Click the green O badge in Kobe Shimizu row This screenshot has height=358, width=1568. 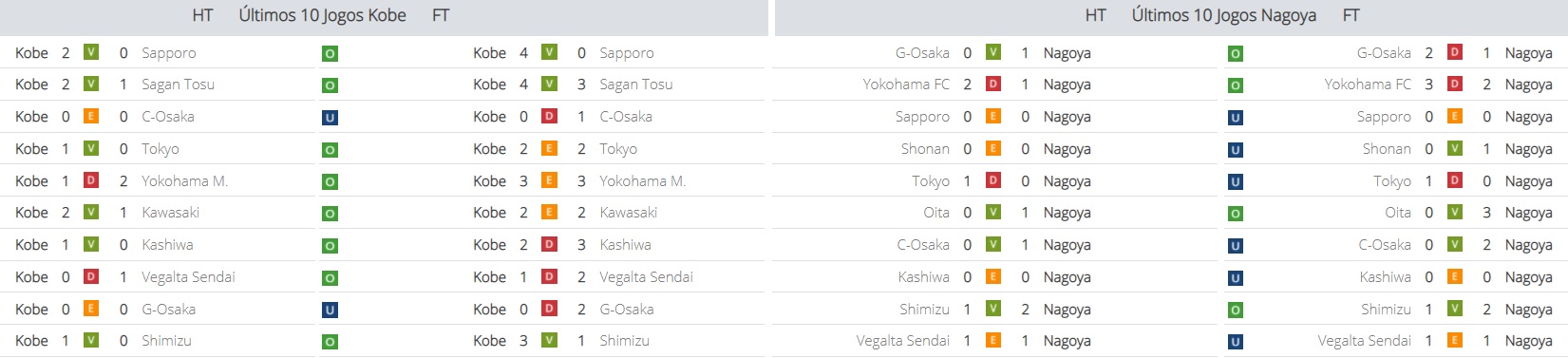click(x=330, y=342)
